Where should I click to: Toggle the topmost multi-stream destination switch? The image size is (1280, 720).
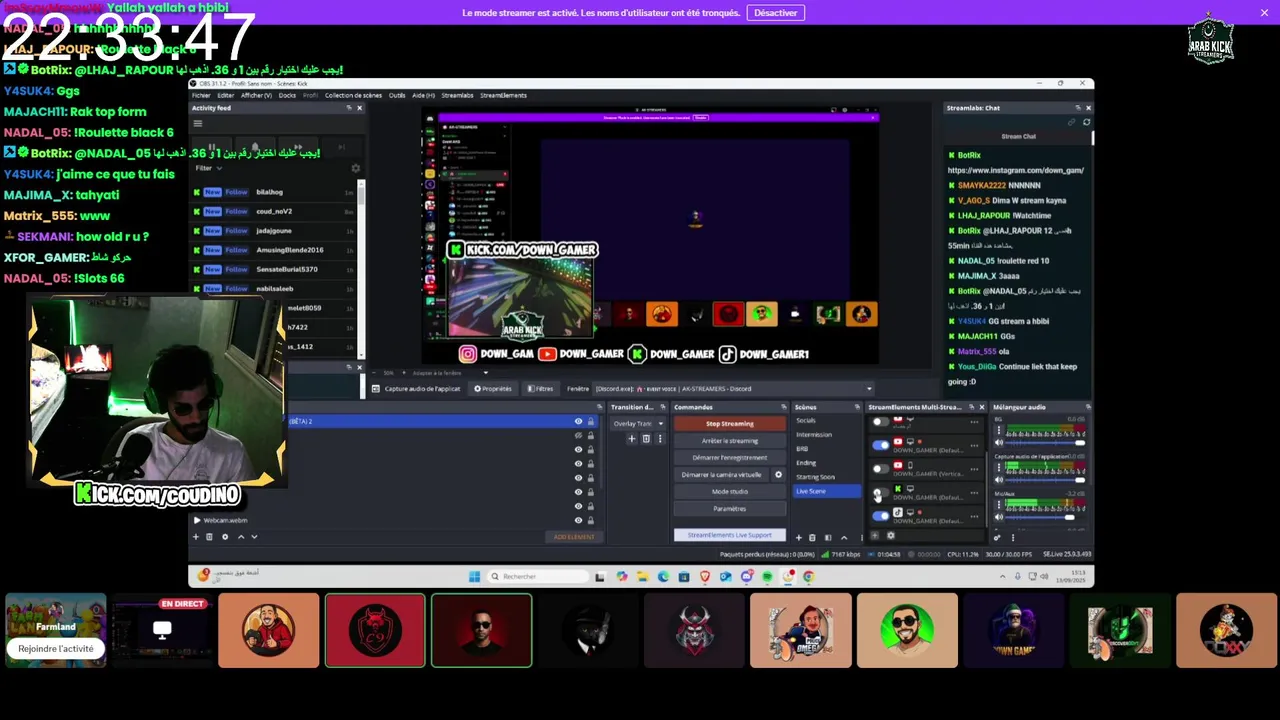click(x=880, y=422)
